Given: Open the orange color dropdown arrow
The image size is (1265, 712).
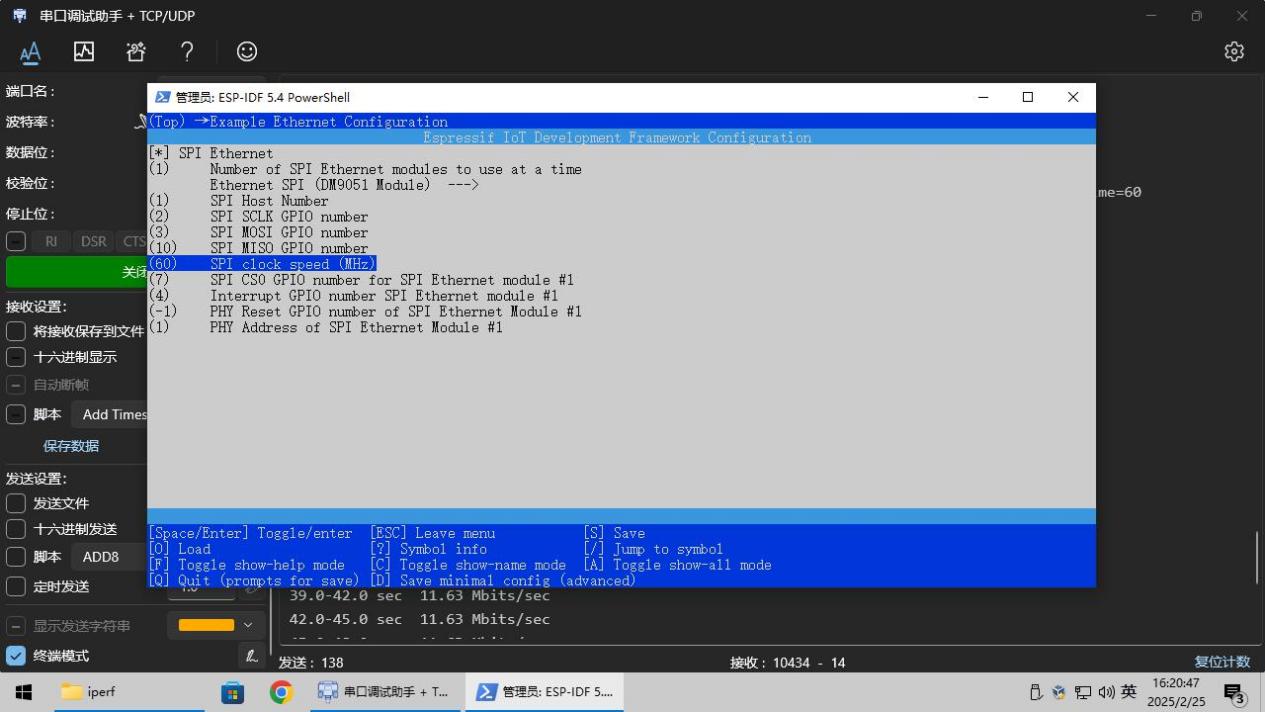Looking at the screenshot, I should pyautogui.click(x=249, y=625).
